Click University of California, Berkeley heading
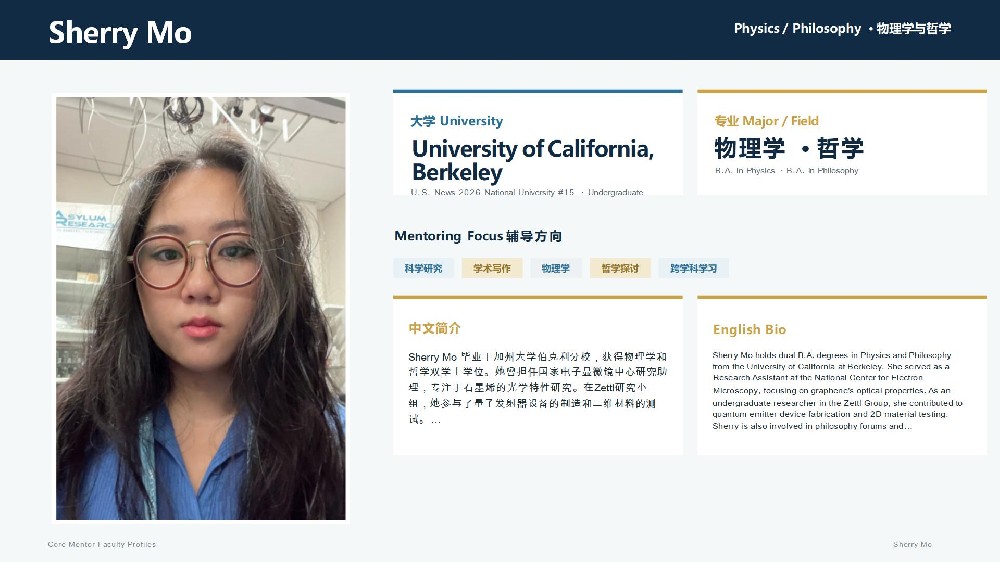The height and width of the screenshot is (562, 1000). click(533, 160)
